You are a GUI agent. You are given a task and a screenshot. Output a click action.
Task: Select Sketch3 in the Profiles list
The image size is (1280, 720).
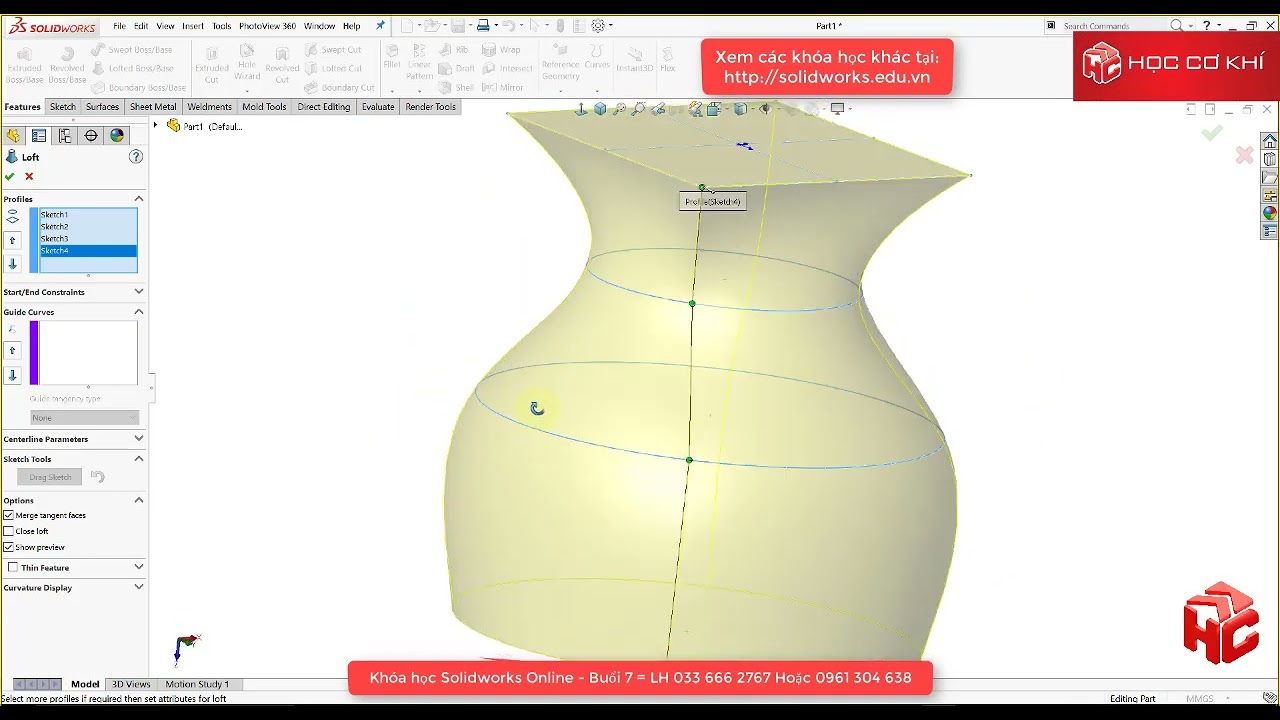(x=88, y=238)
